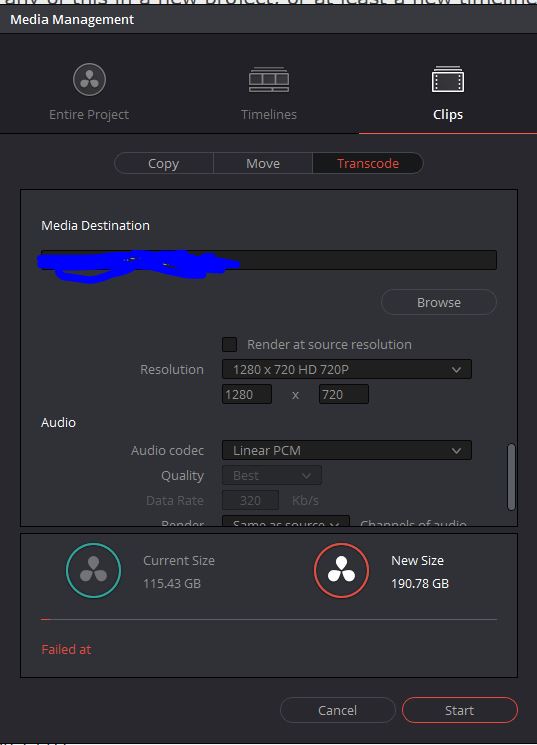
Task: Select the Move mode option
Action: tap(263, 163)
